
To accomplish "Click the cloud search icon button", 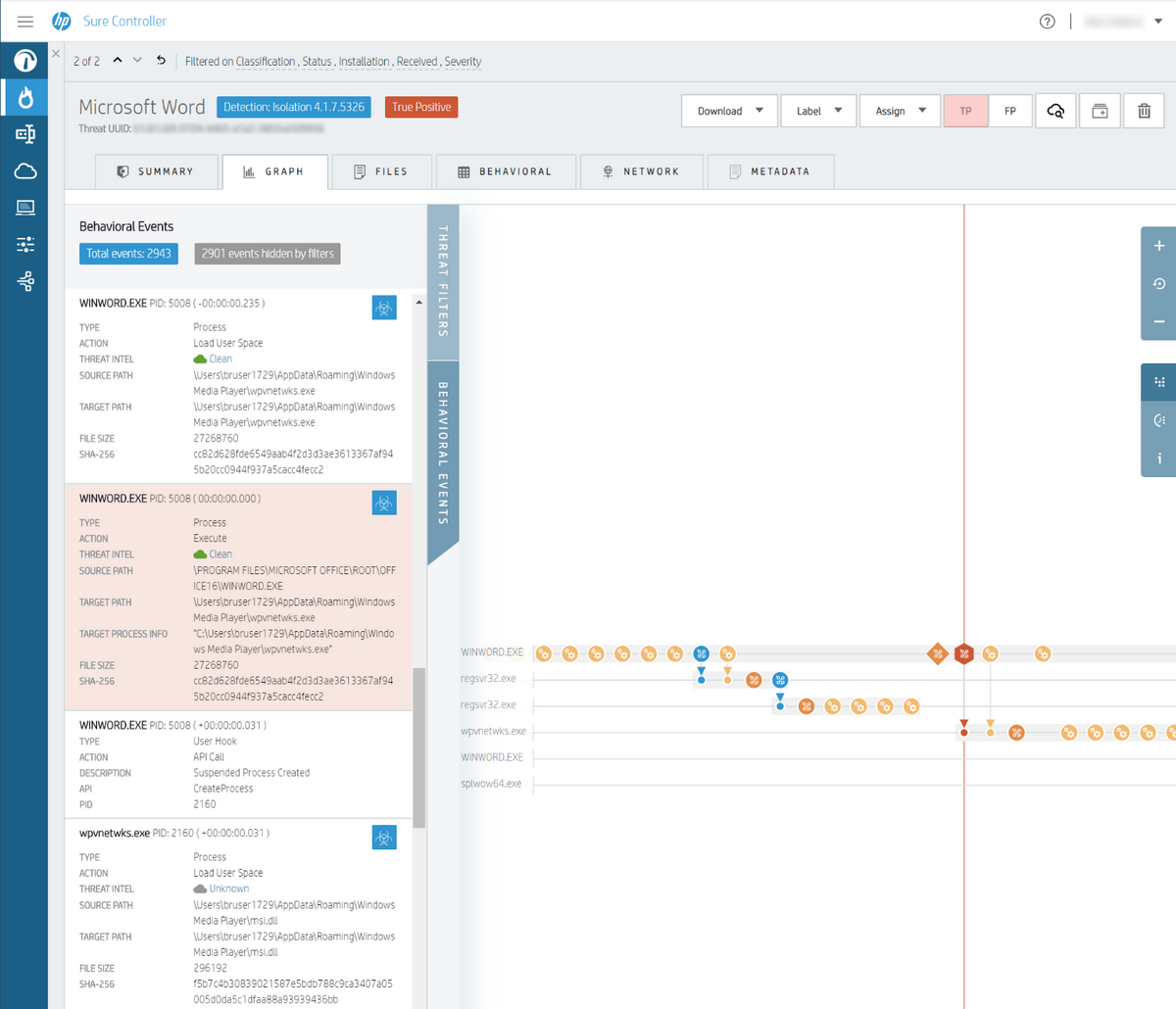I will click(x=1055, y=111).
